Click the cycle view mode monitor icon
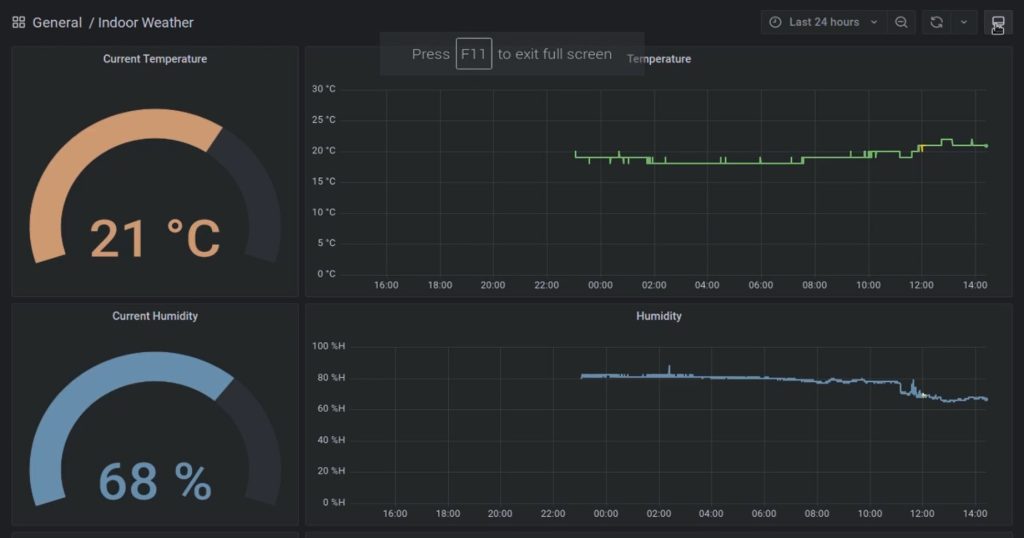This screenshot has height=538, width=1024. 997,23
